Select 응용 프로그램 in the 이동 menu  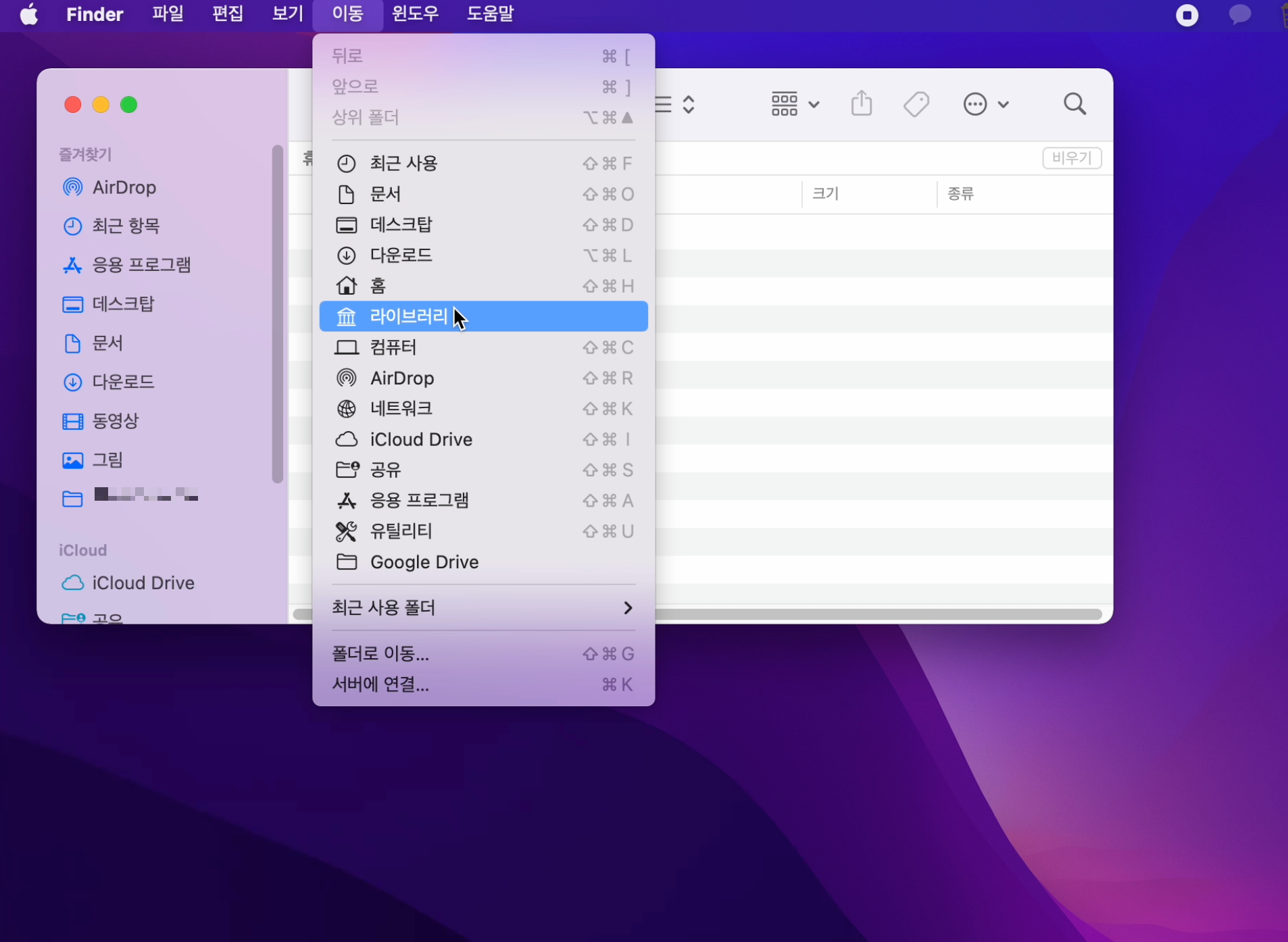coord(483,501)
